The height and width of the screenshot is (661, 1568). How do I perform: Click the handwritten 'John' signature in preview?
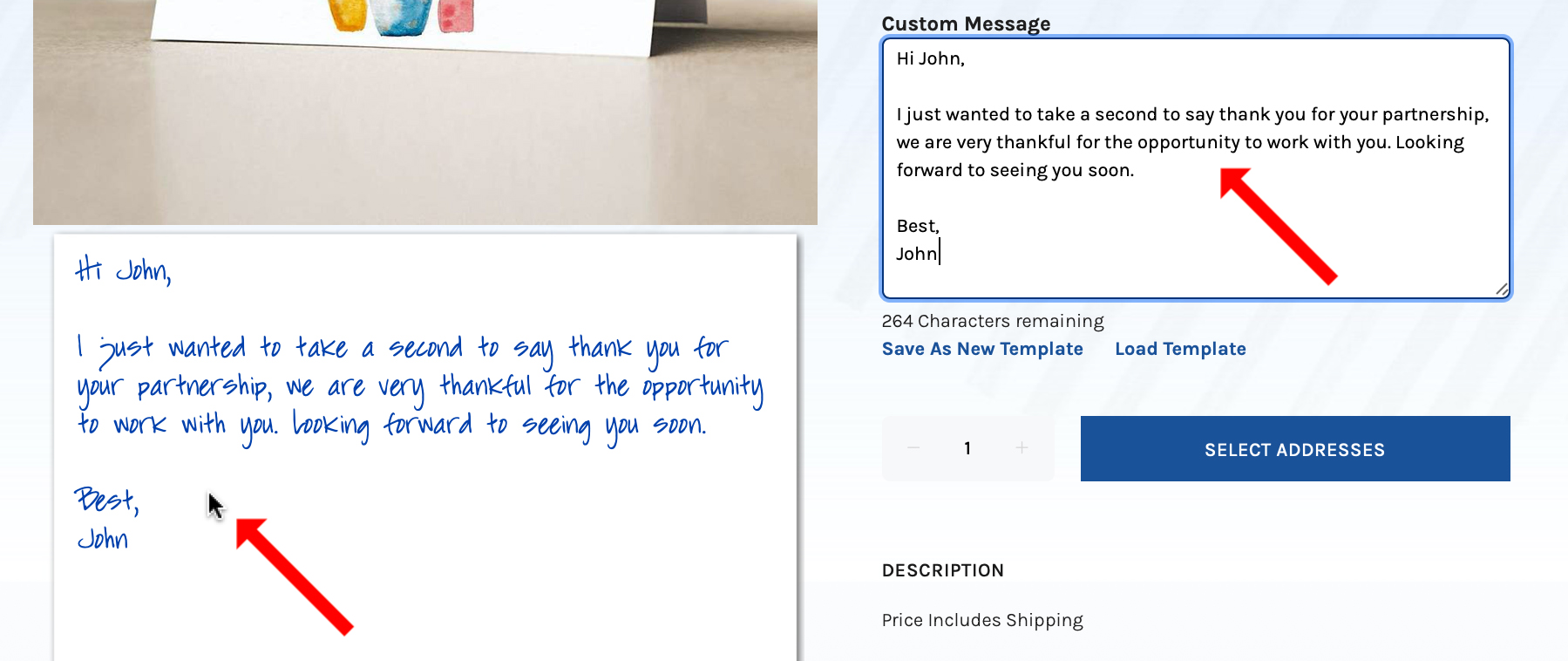pyautogui.click(x=103, y=540)
